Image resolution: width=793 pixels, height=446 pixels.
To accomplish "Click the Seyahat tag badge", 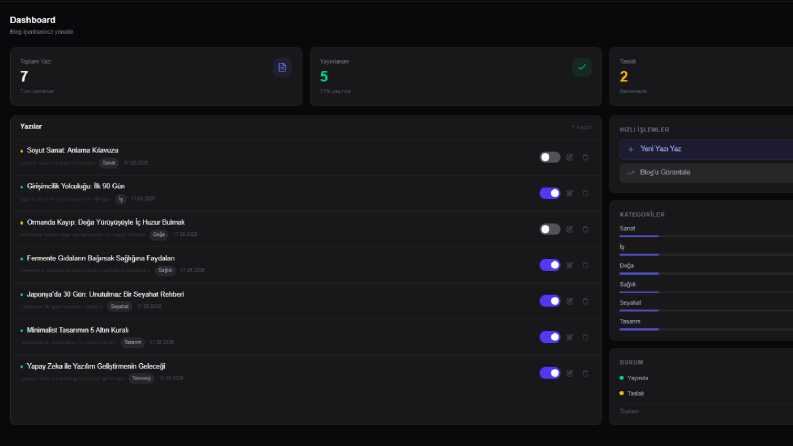I will pos(119,306).
